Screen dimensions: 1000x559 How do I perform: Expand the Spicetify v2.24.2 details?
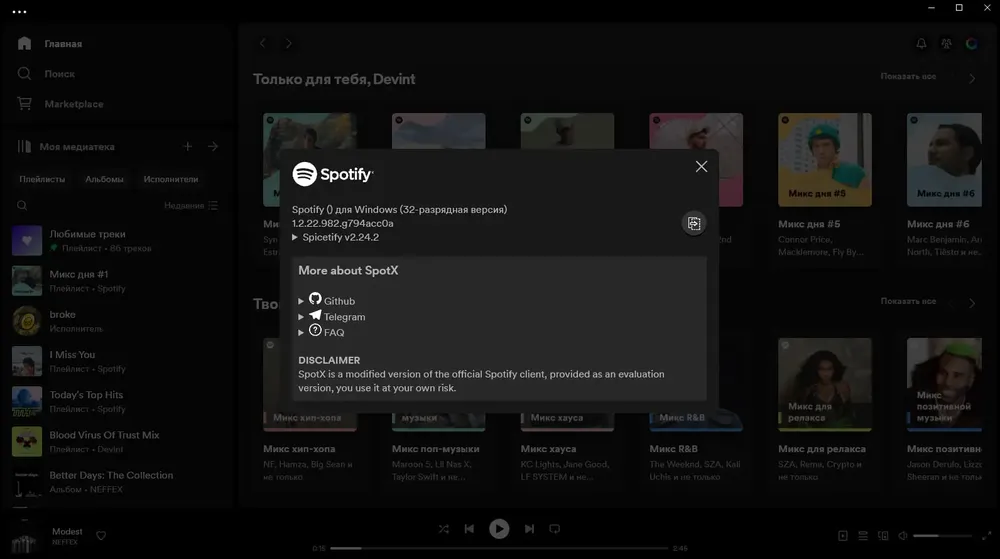click(x=335, y=237)
